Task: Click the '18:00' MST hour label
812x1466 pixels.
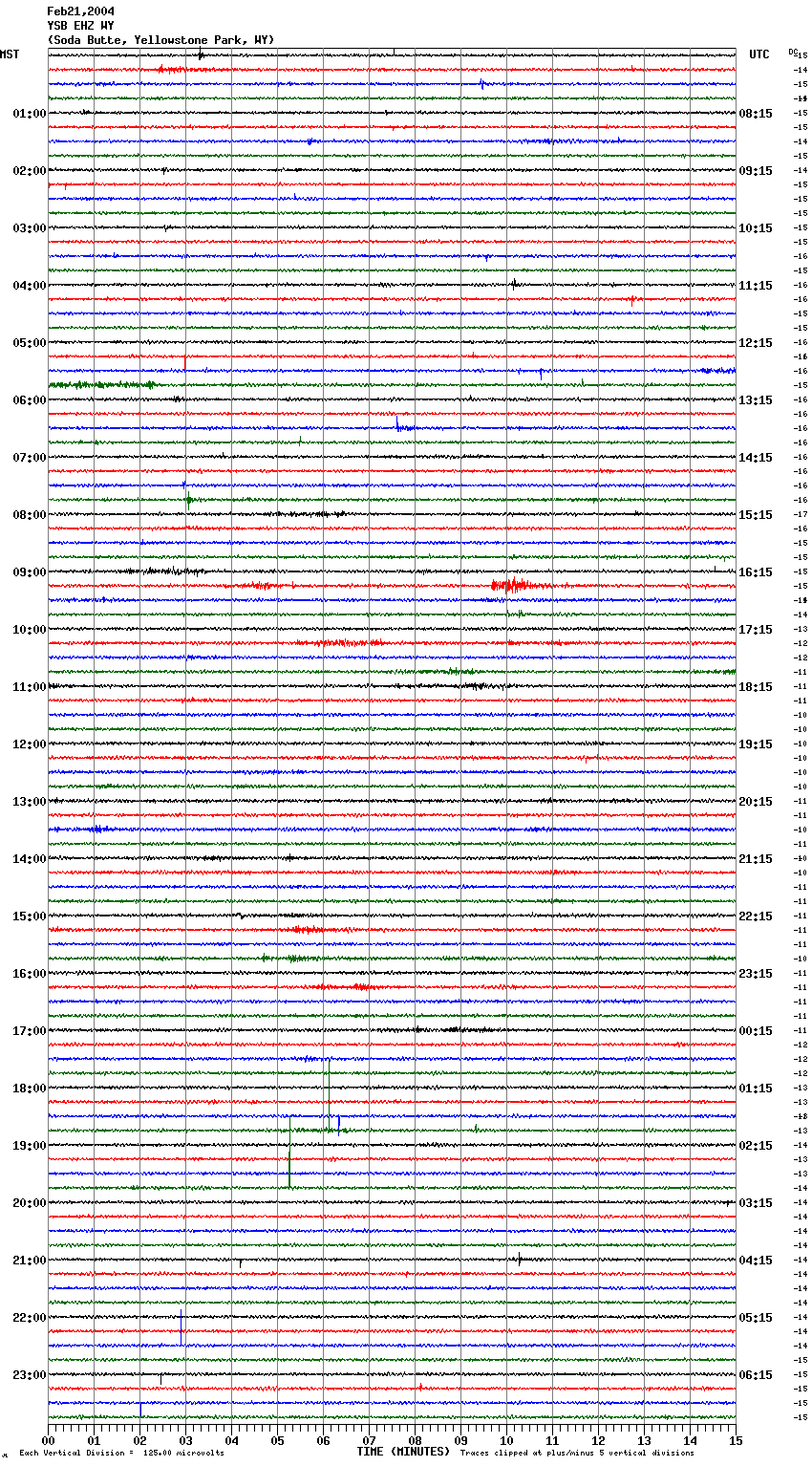Action: click(x=30, y=1089)
